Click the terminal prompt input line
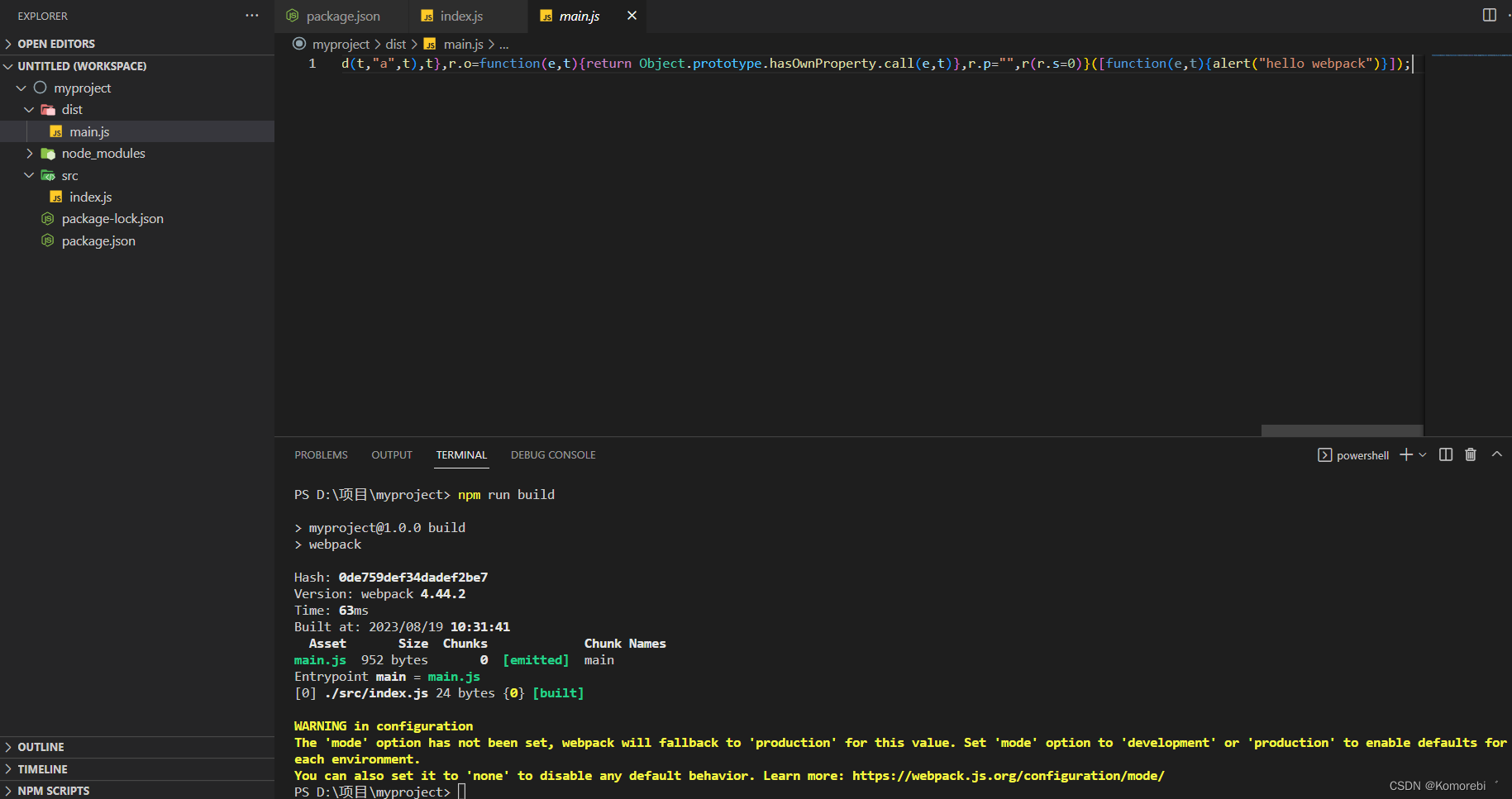This screenshot has width=1512, height=799. 380,792
